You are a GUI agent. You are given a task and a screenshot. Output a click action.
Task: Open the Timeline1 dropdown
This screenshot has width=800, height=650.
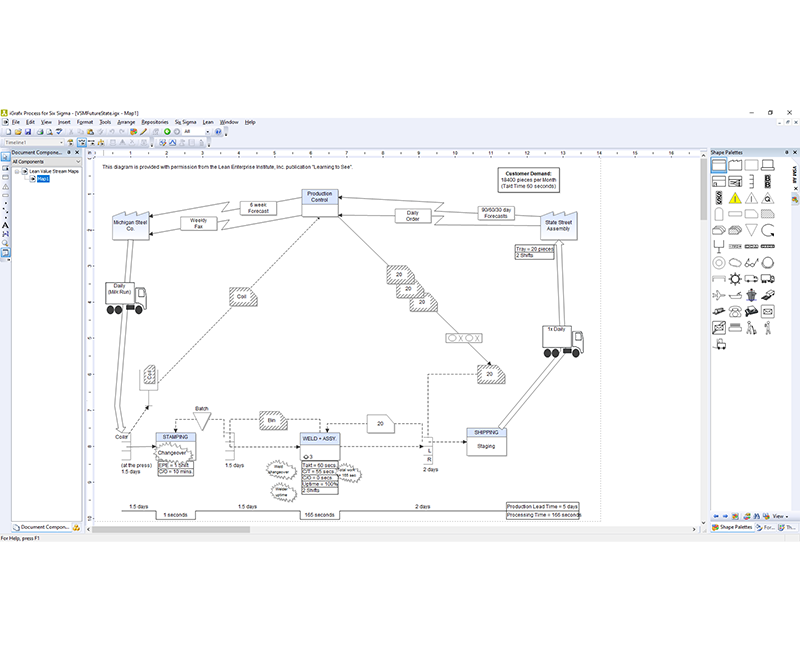point(61,140)
